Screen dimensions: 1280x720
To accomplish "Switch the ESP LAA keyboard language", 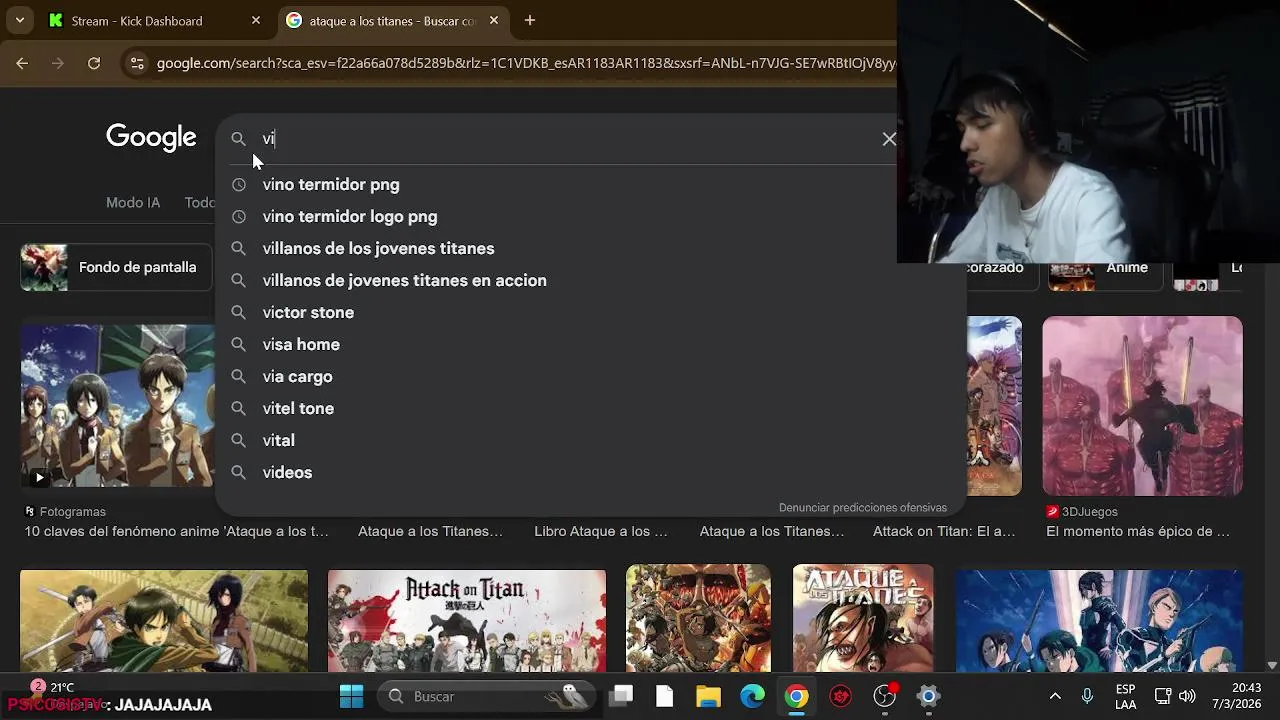I will click(x=1125, y=697).
